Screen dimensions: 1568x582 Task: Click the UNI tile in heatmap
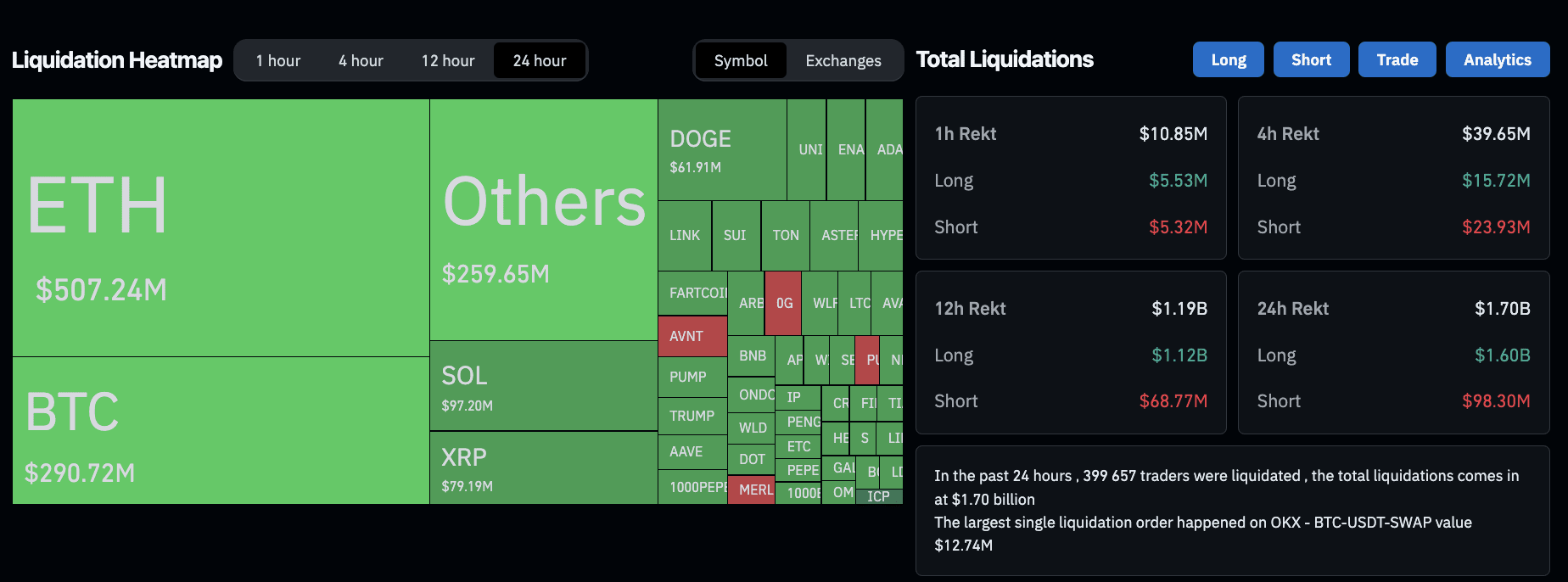pos(807,149)
